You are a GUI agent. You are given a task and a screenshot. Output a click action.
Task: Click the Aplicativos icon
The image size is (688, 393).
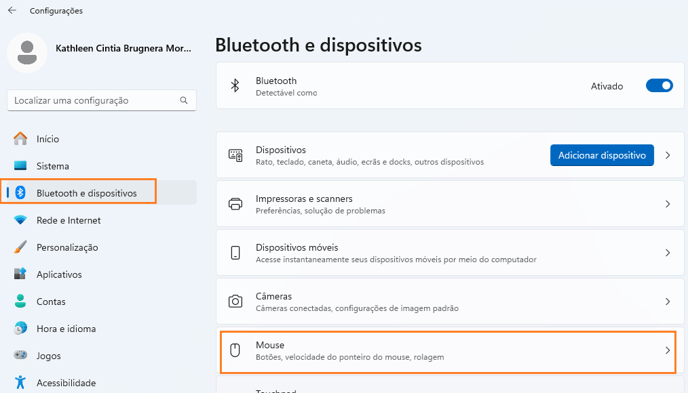click(20, 274)
